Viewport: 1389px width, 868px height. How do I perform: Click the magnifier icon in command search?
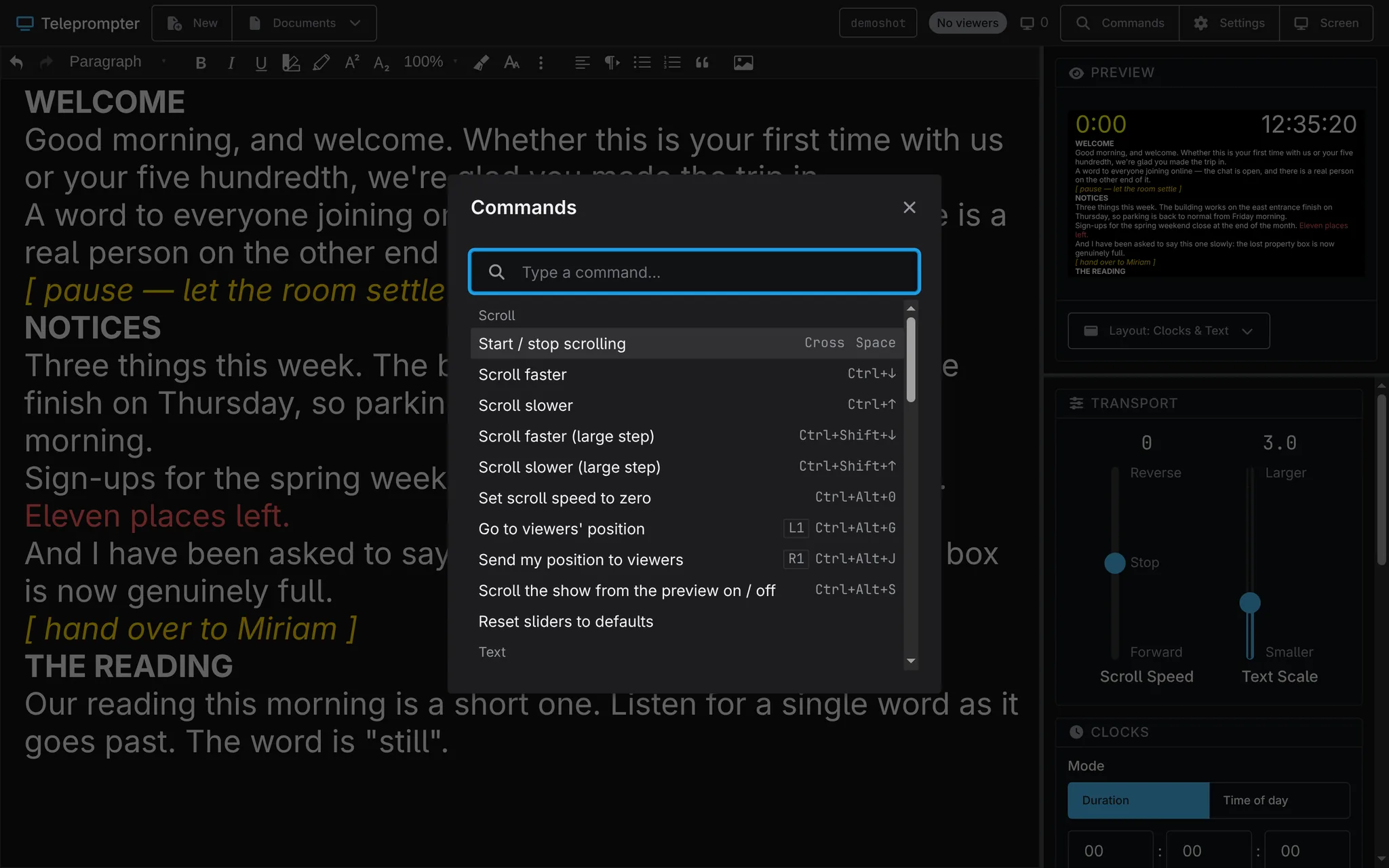tap(497, 272)
